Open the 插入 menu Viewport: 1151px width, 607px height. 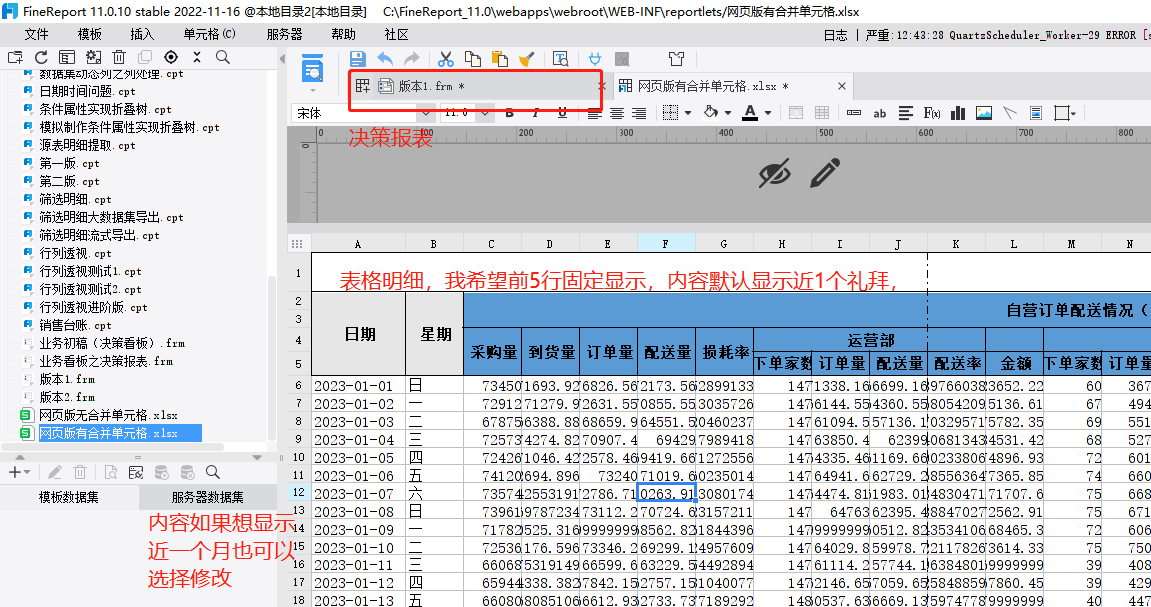[142, 34]
